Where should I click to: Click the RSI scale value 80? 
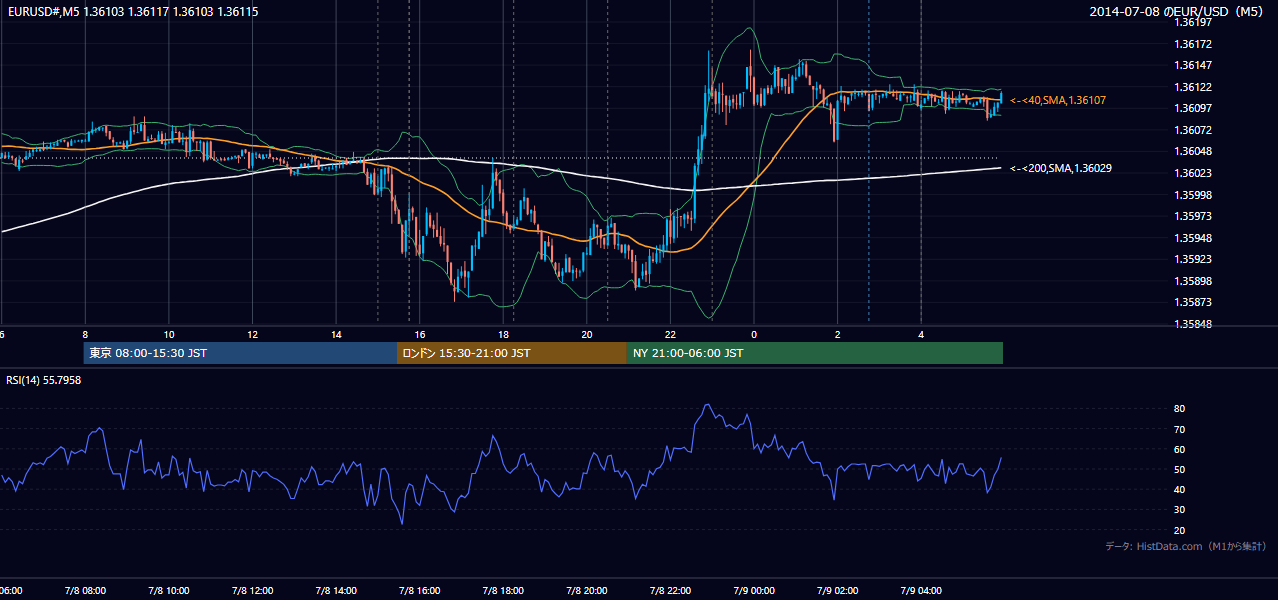[x=1180, y=409]
